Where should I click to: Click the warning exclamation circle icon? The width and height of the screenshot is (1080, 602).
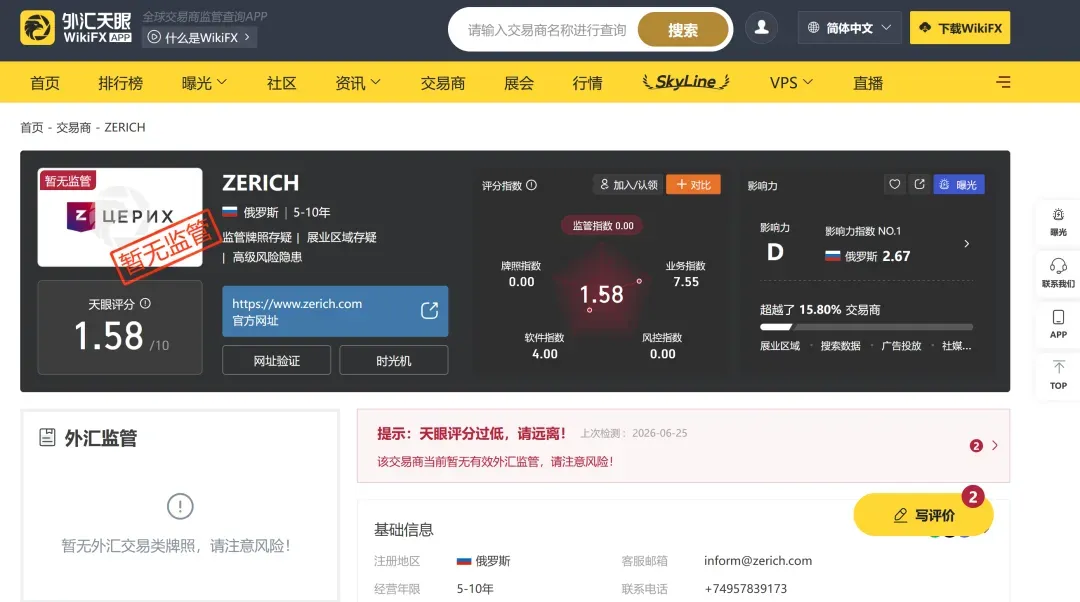[x=180, y=506]
